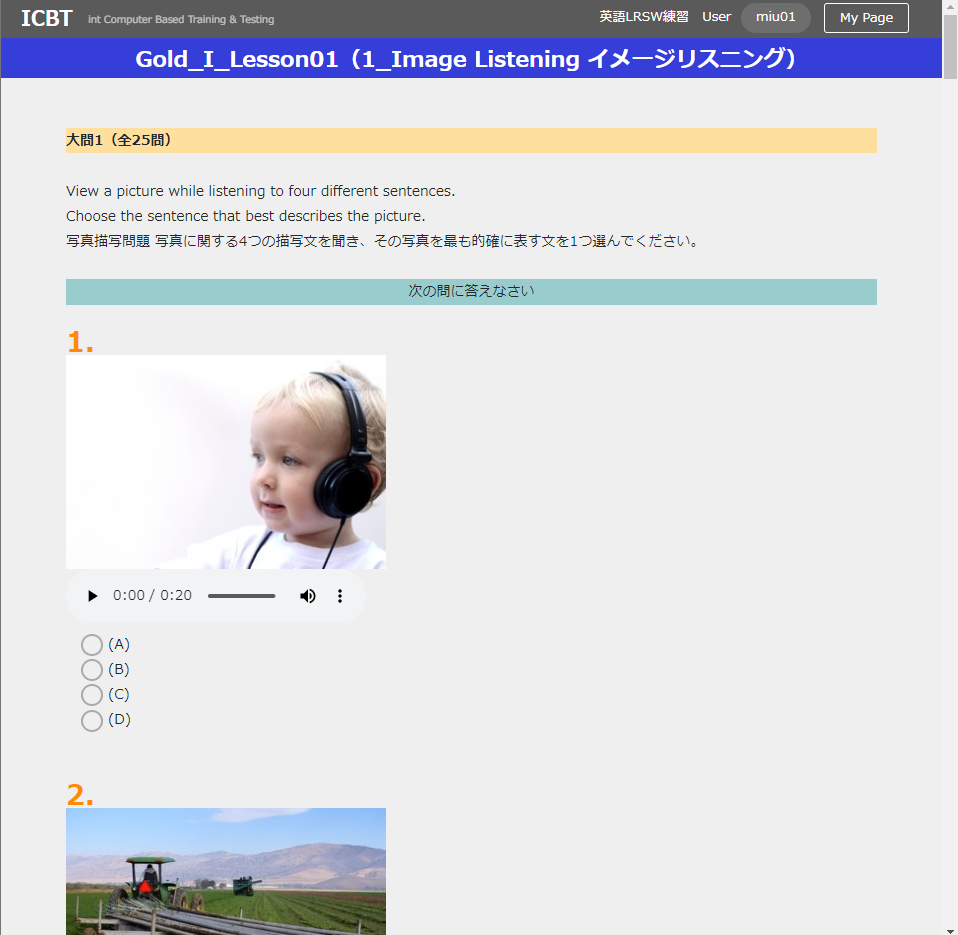Click the ICBT logo in the header
Viewport: 958px width, 935px height.
click(46, 18)
